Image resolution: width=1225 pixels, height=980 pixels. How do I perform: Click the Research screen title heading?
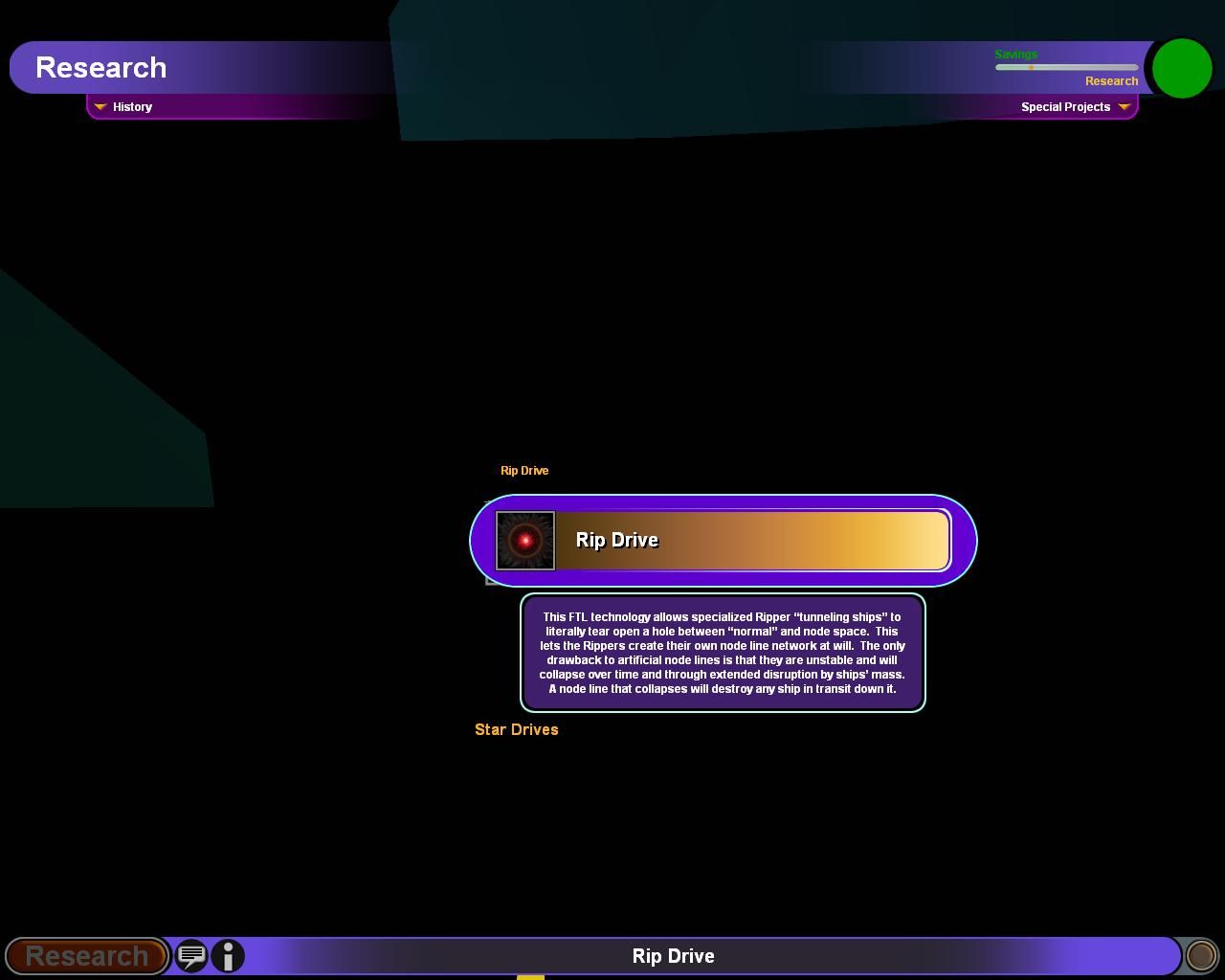(x=101, y=68)
